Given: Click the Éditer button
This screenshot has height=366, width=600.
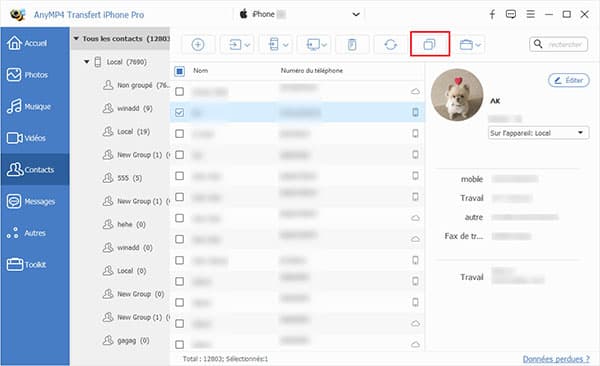Looking at the screenshot, I should (x=569, y=80).
